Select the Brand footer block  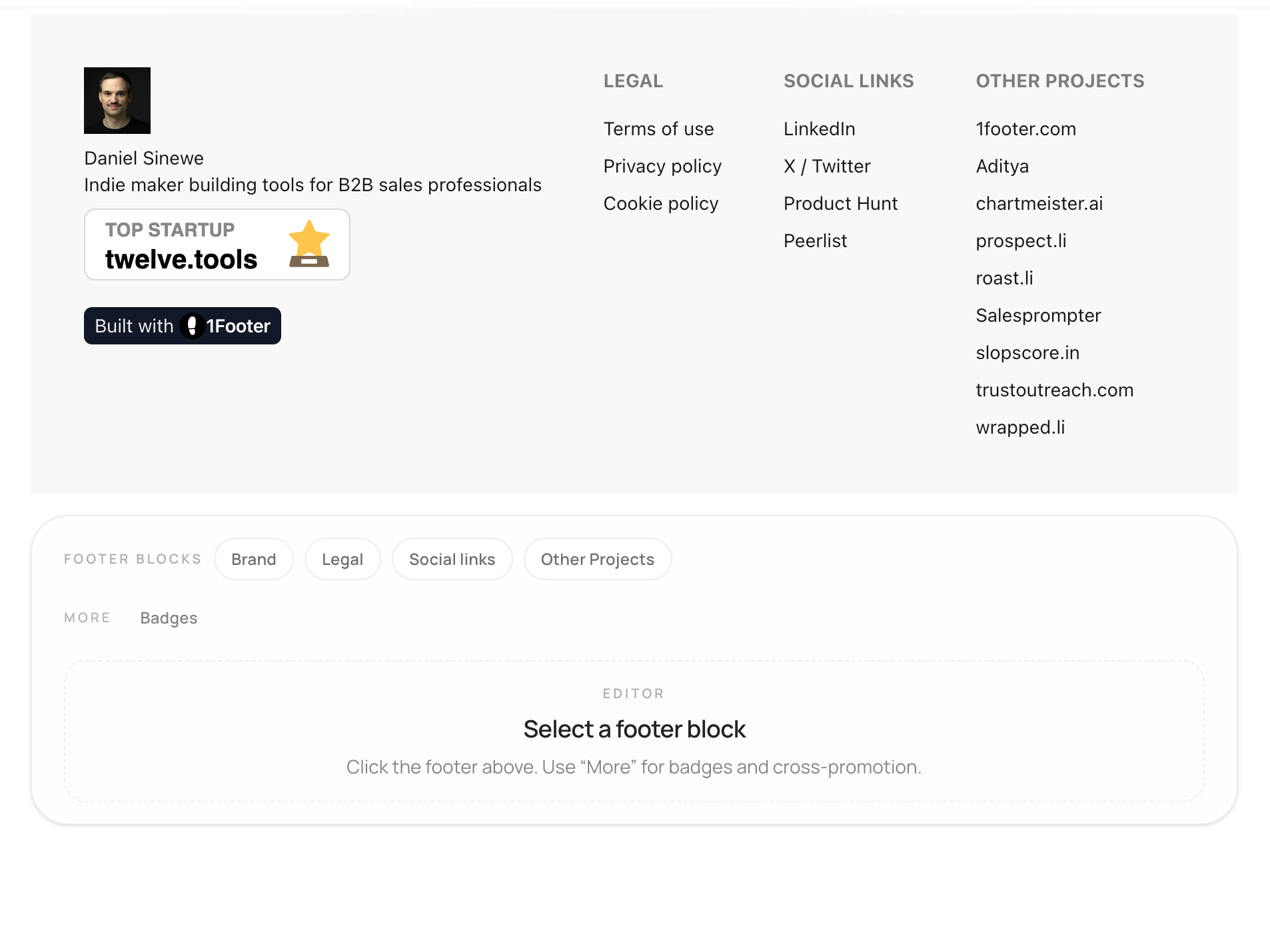[x=254, y=559]
